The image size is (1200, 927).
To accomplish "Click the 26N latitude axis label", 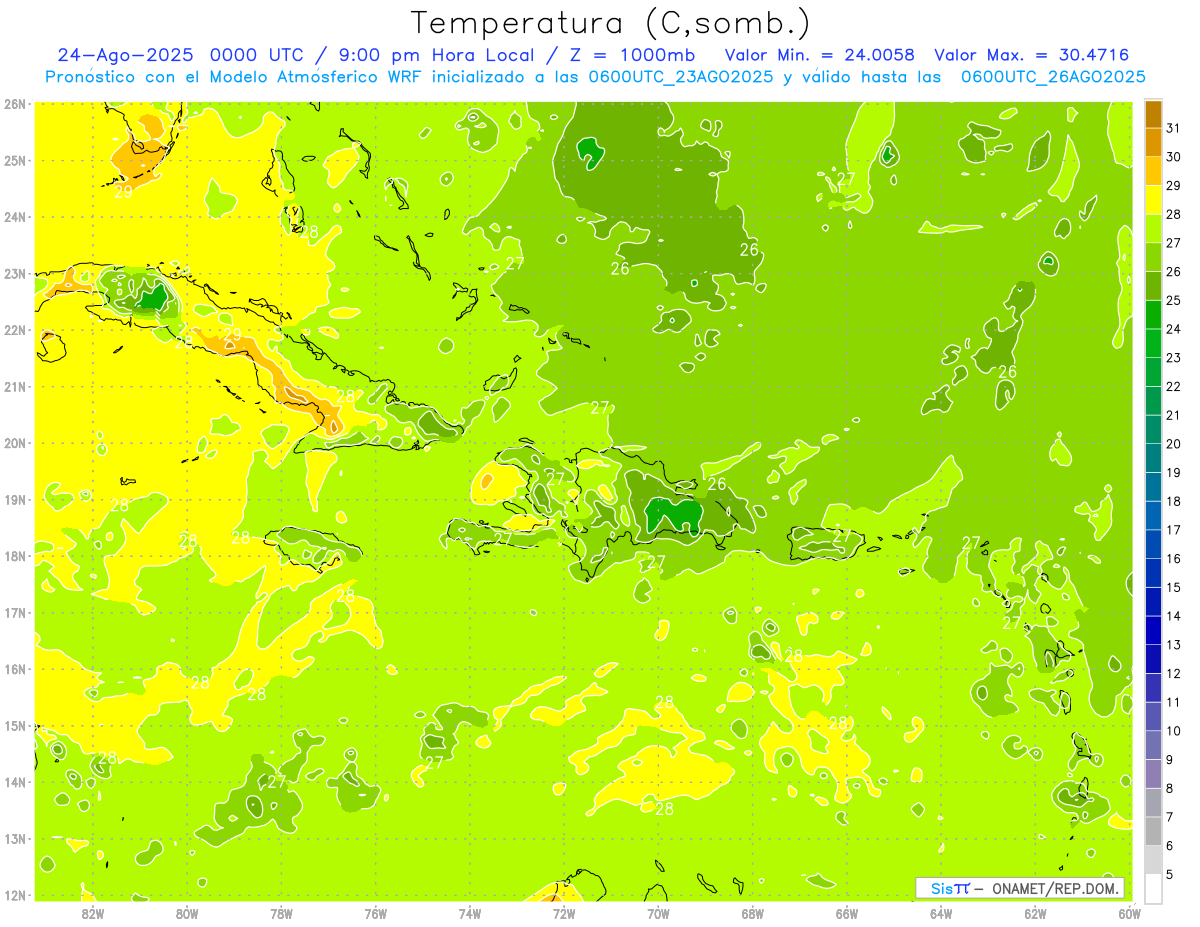I will (x=15, y=104).
